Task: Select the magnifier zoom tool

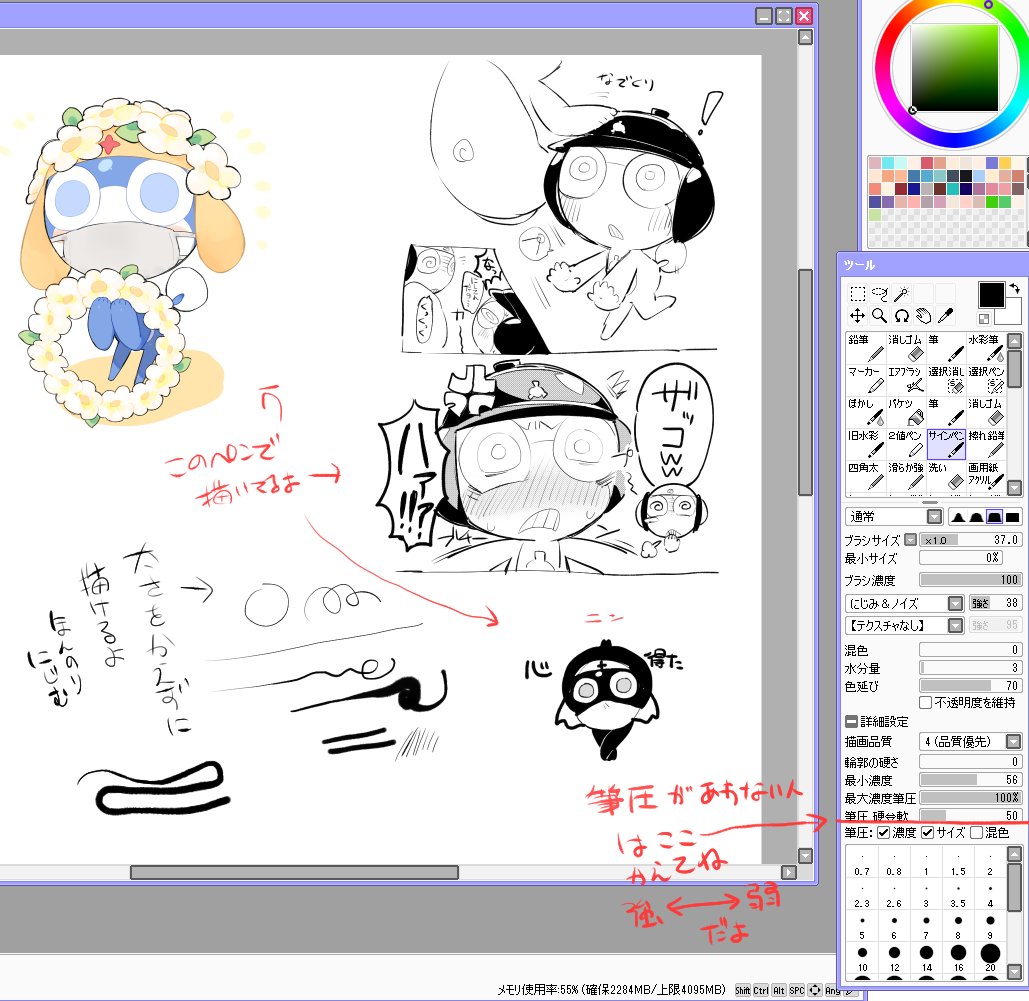Action: tap(879, 316)
